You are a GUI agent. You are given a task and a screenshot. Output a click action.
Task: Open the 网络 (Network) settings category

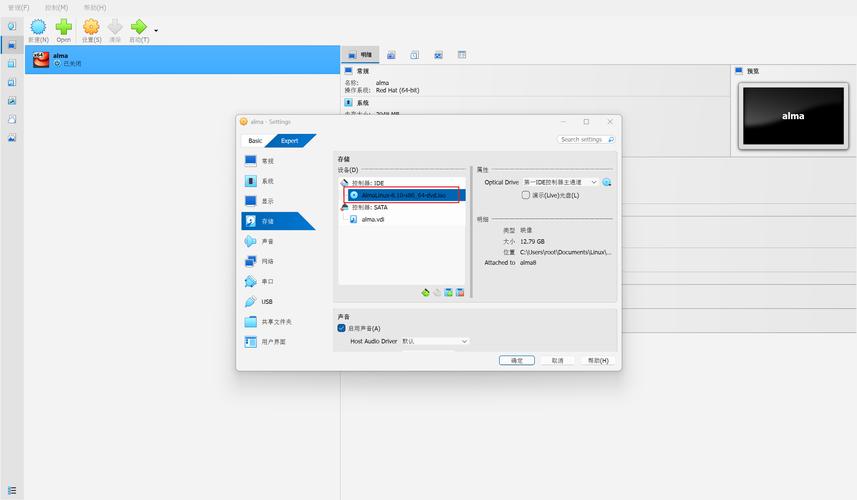(267, 261)
